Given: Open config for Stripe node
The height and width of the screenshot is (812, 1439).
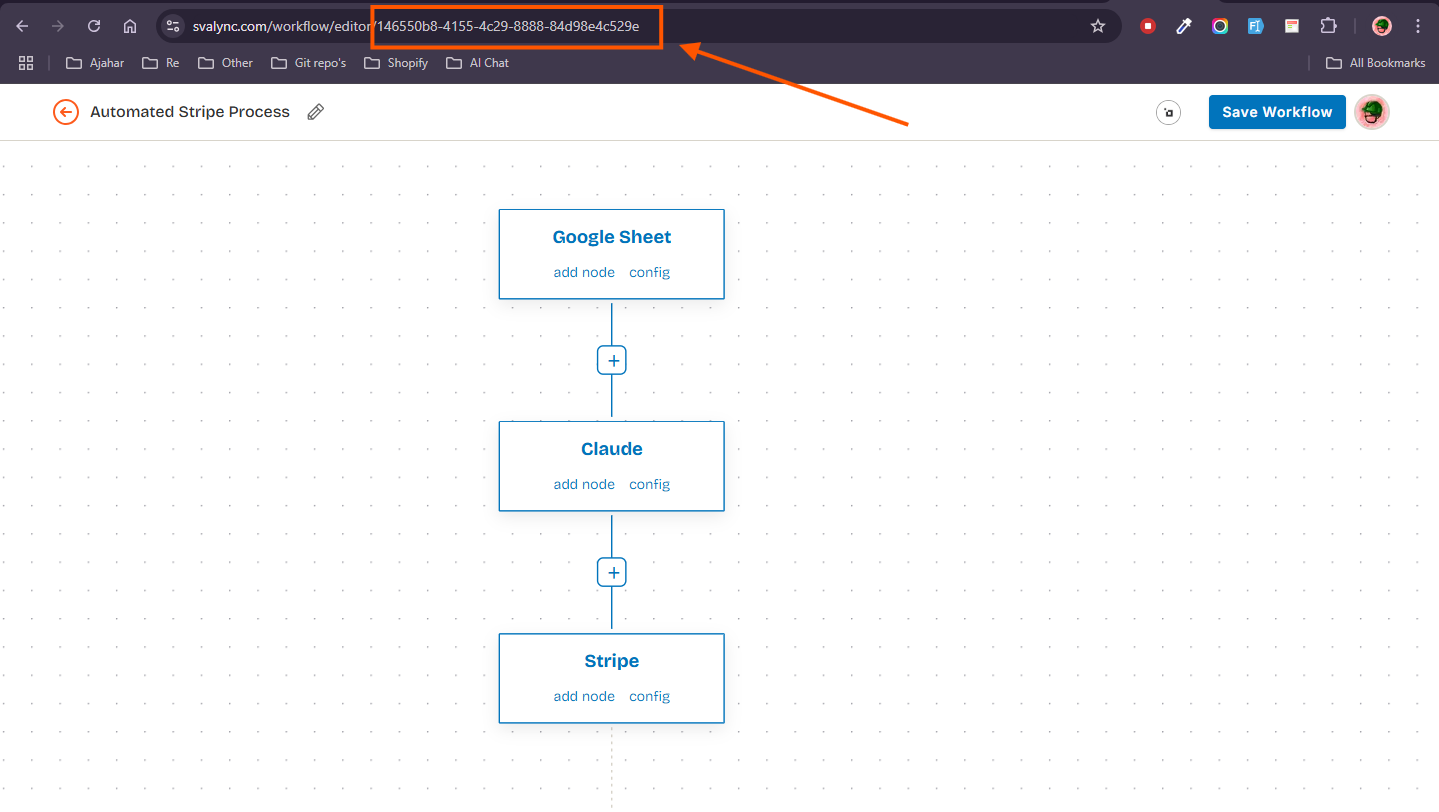Looking at the screenshot, I should pos(649,696).
